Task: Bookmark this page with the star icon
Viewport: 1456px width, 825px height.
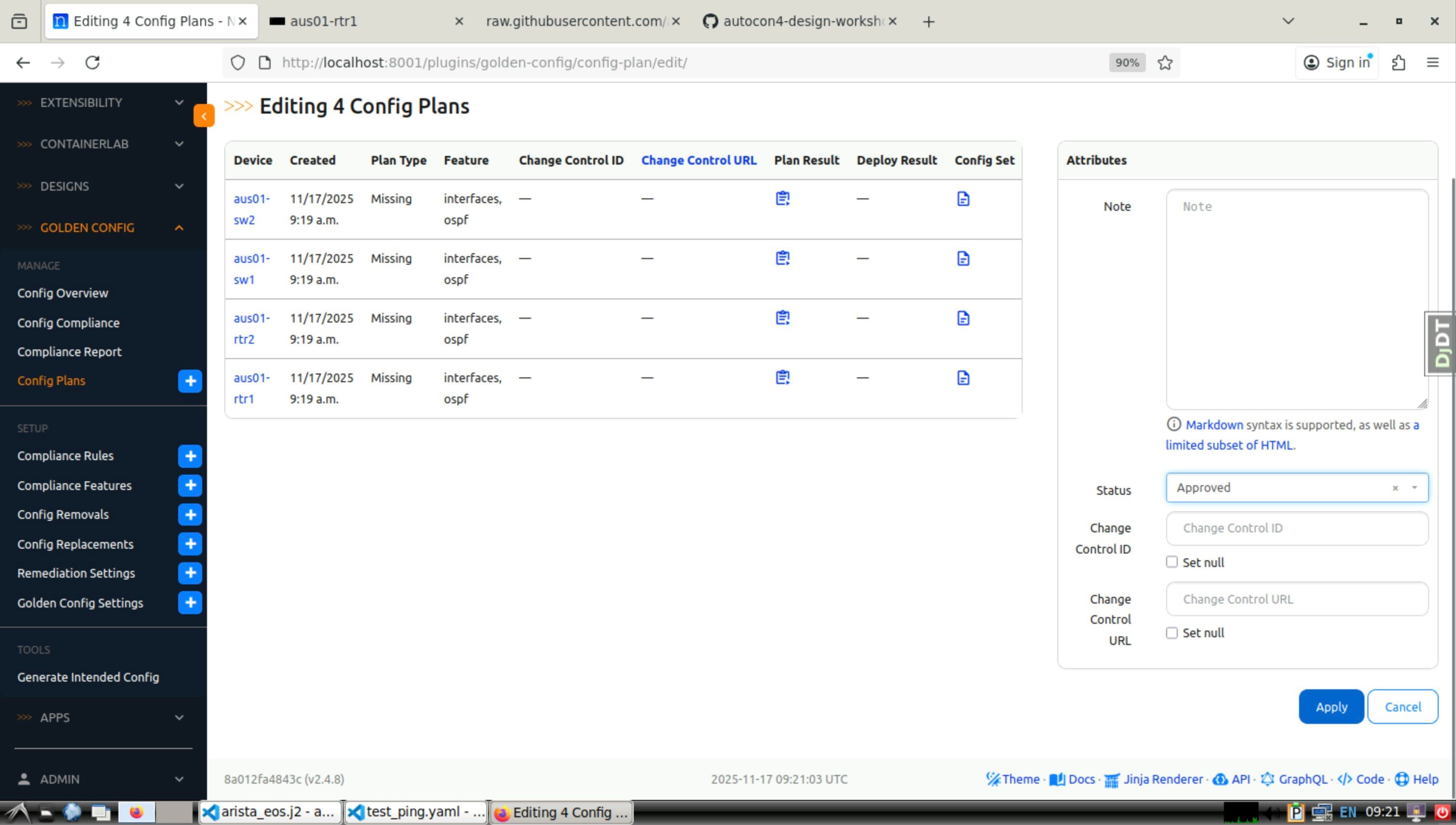Action: click(1165, 62)
